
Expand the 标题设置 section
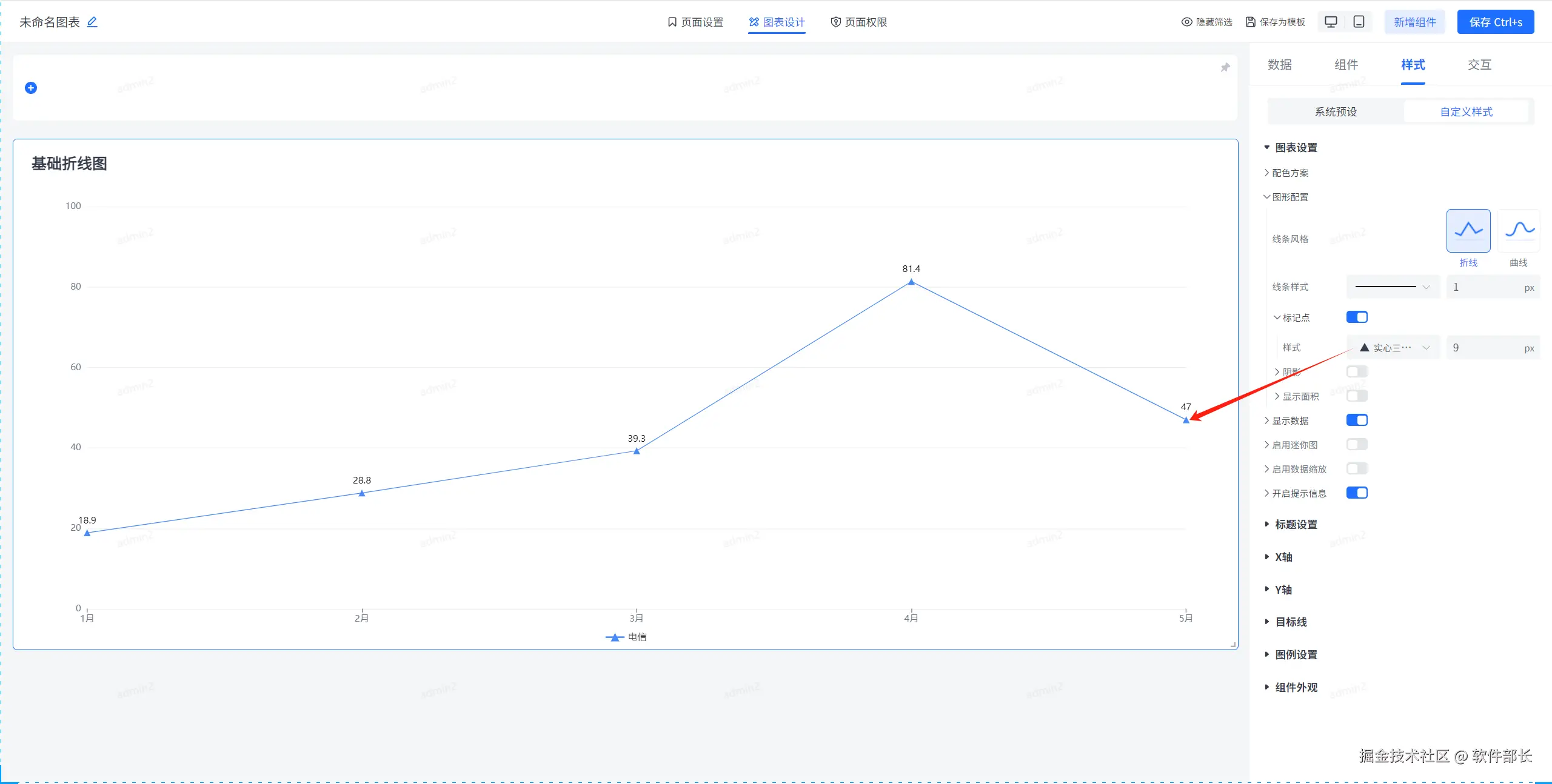click(x=1296, y=525)
